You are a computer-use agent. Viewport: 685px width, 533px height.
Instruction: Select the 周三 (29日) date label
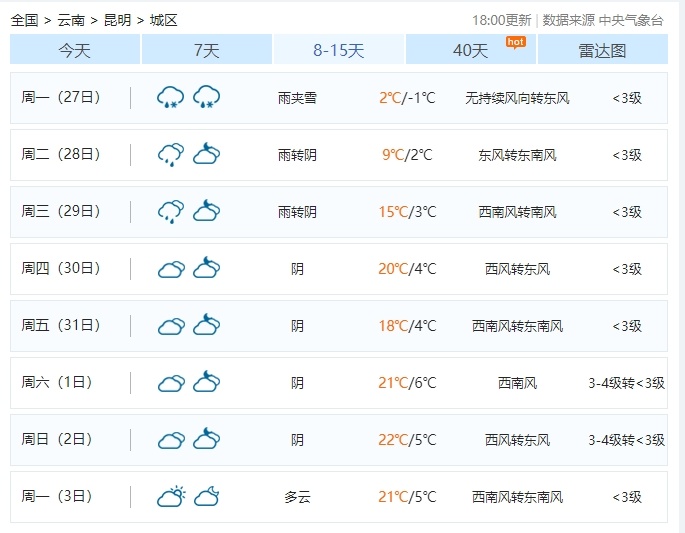[61, 211]
